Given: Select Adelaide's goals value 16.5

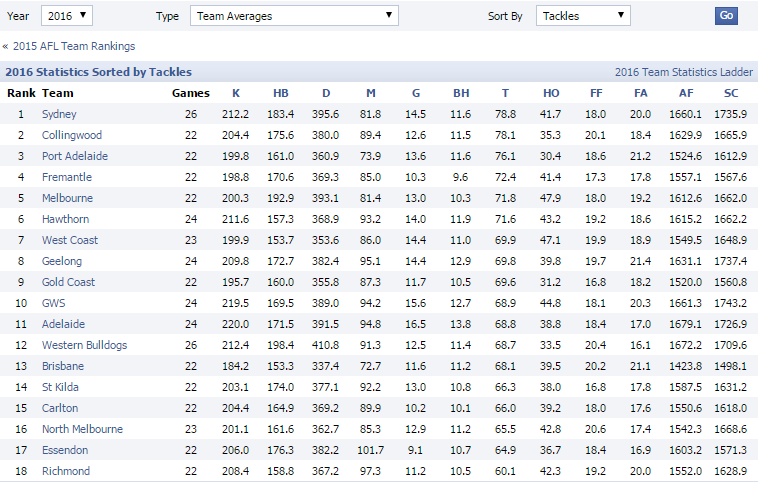Looking at the screenshot, I should click(x=415, y=324).
